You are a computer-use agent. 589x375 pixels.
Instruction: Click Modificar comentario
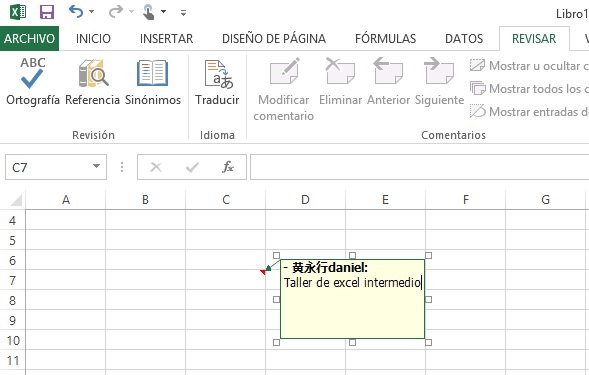(x=284, y=89)
